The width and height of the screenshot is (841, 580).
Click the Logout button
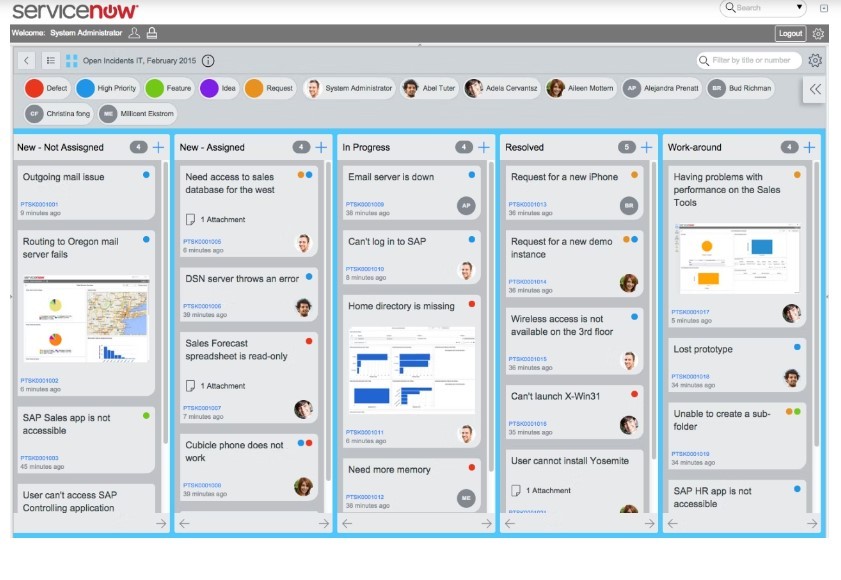click(789, 32)
